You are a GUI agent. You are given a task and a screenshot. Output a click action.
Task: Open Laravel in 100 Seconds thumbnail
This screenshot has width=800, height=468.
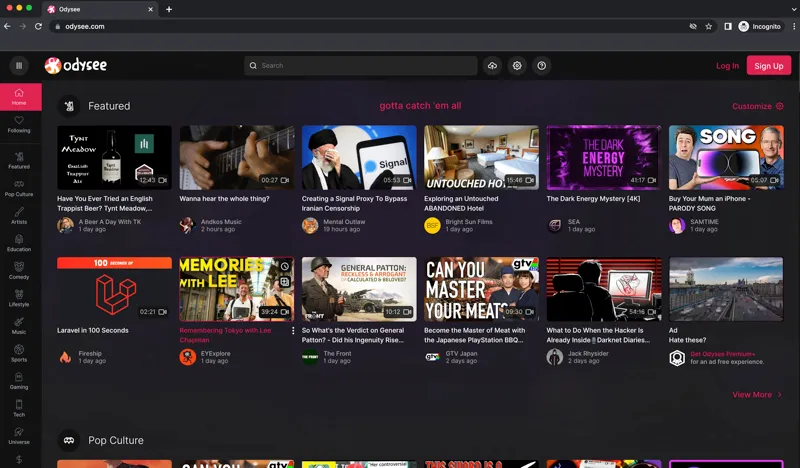114,289
